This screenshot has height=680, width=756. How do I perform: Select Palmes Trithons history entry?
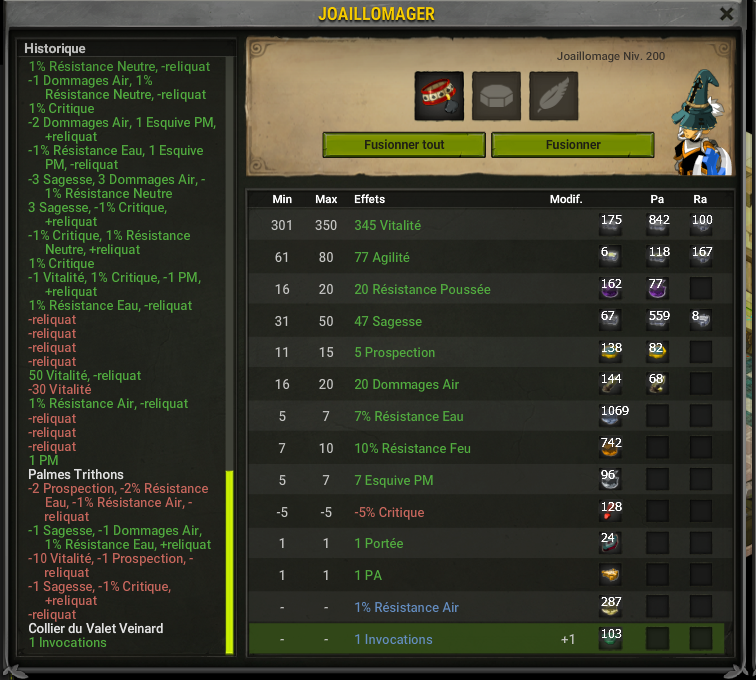coord(76,475)
